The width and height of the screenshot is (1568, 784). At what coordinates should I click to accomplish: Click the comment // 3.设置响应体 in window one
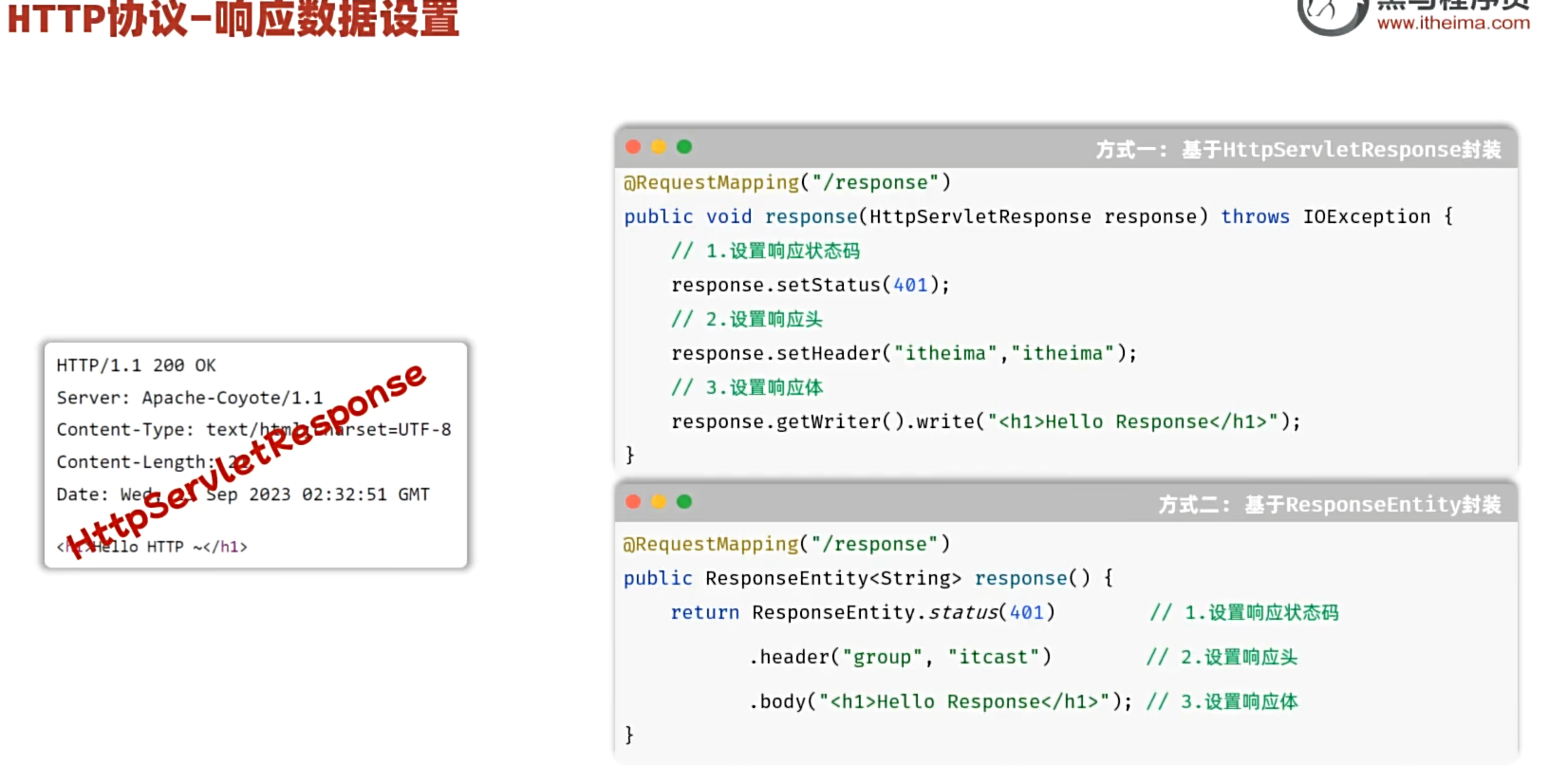pos(747,387)
